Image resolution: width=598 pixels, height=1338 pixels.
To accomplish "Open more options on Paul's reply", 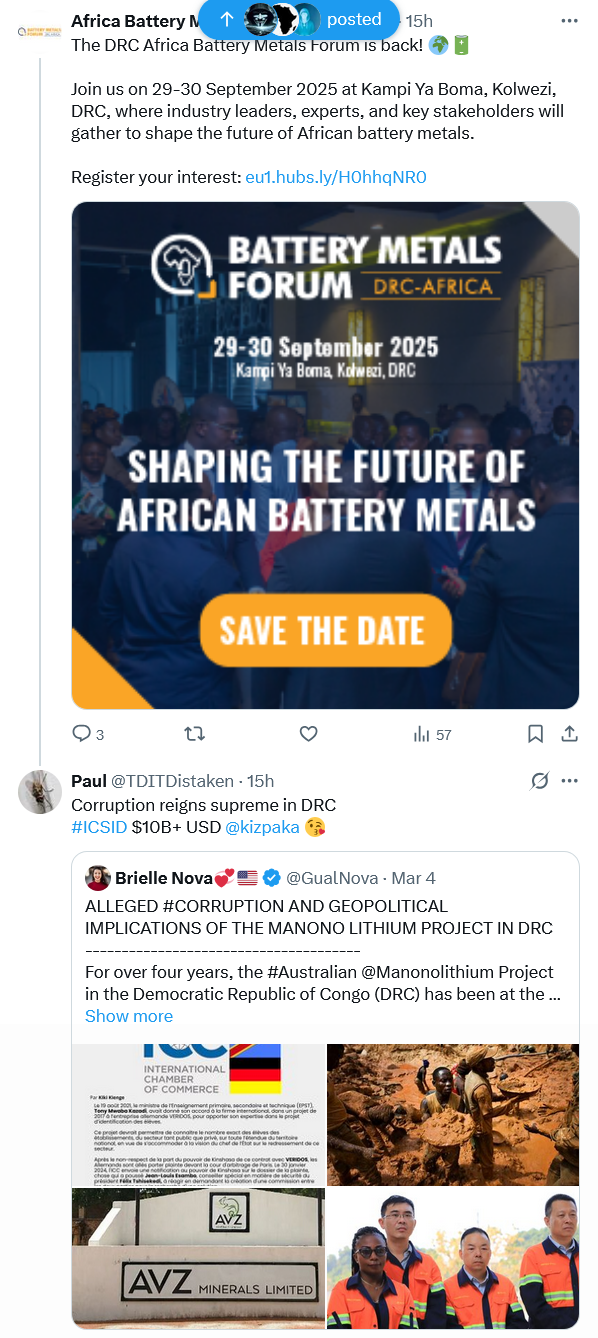I will pyautogui.click(x=569, y=781).
